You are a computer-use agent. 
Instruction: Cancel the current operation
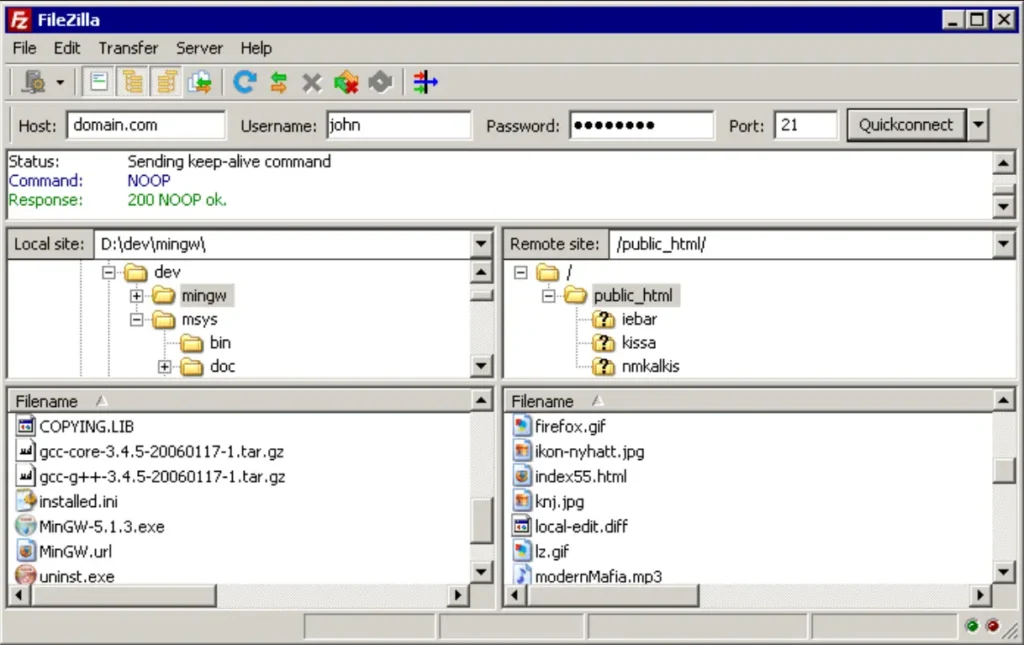pos(311,81)
